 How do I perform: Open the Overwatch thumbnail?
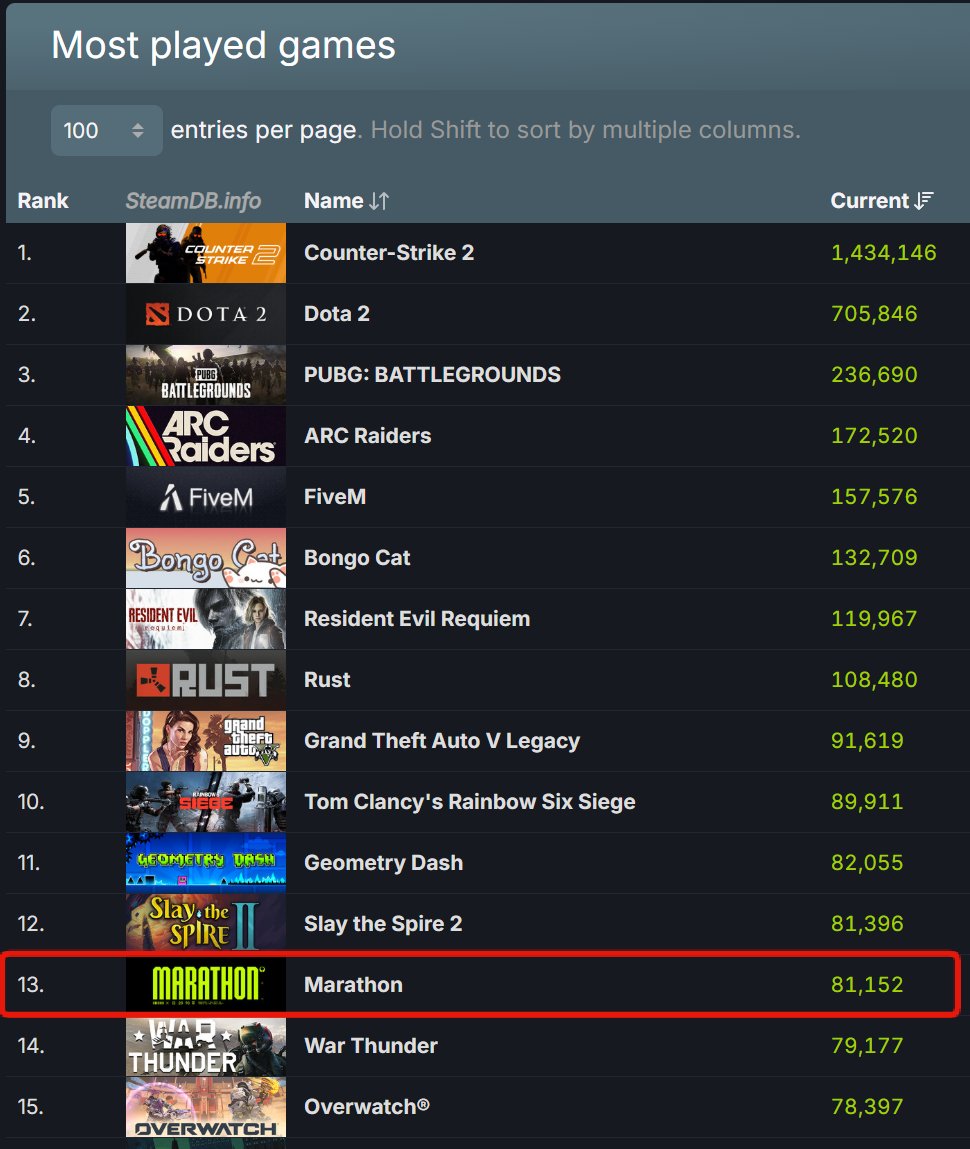click(206, 1106)
